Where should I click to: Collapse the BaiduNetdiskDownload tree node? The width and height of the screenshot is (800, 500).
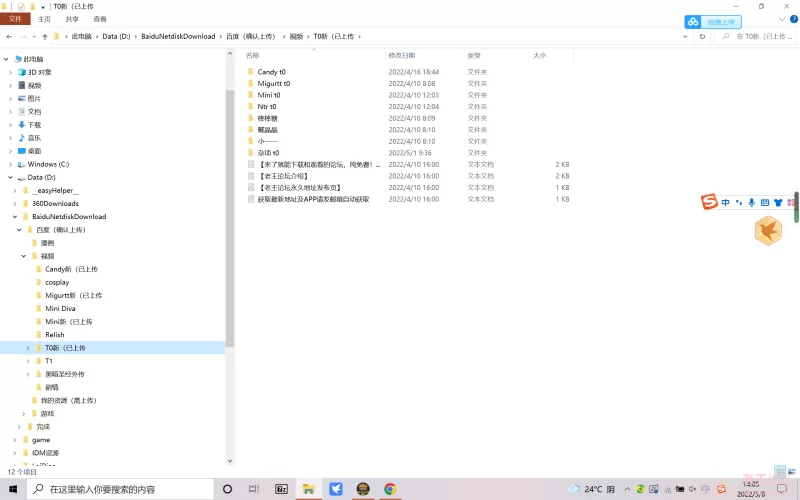pos(15,217)
